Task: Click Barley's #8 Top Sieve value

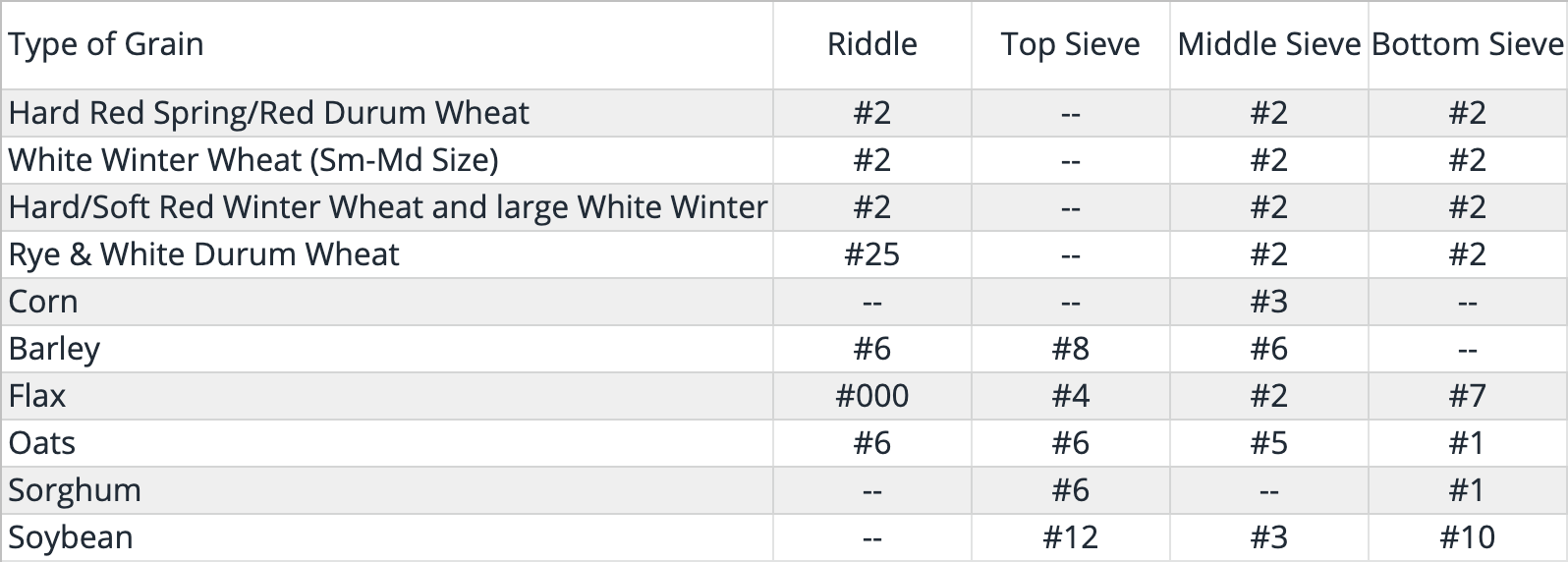Action: (x=1070, y=349)
